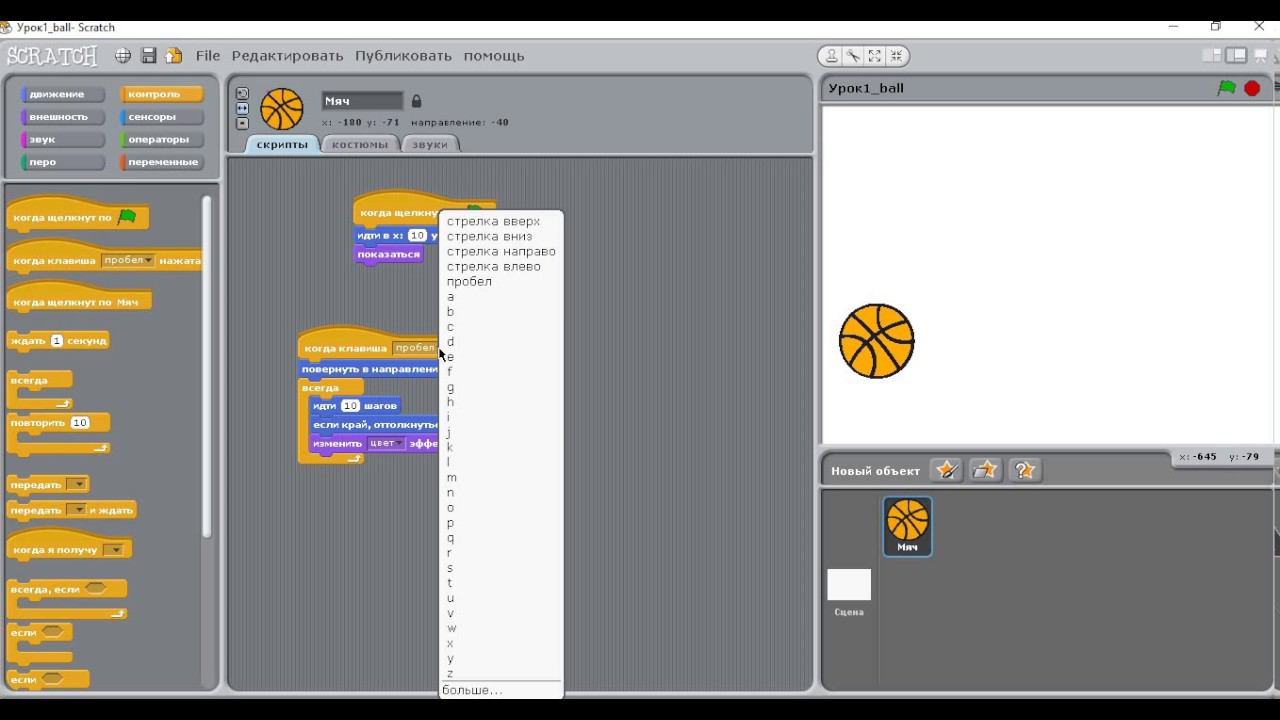Save the project with the floppy disk icon
Image resolution: width=1280 pixels, height=720 pixels.
click(x=148, y=56)
